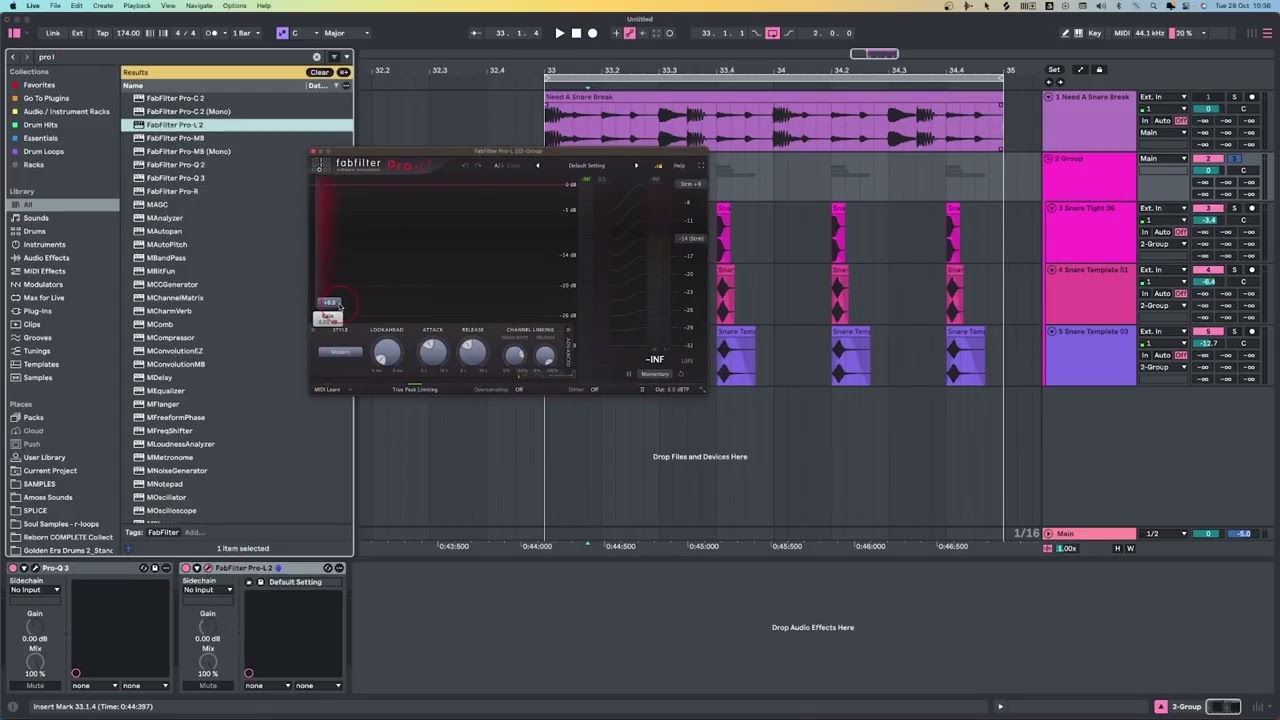Arm the Arrangement Record button
This screenshot has height=720, width=1280.
coord(592,33)
